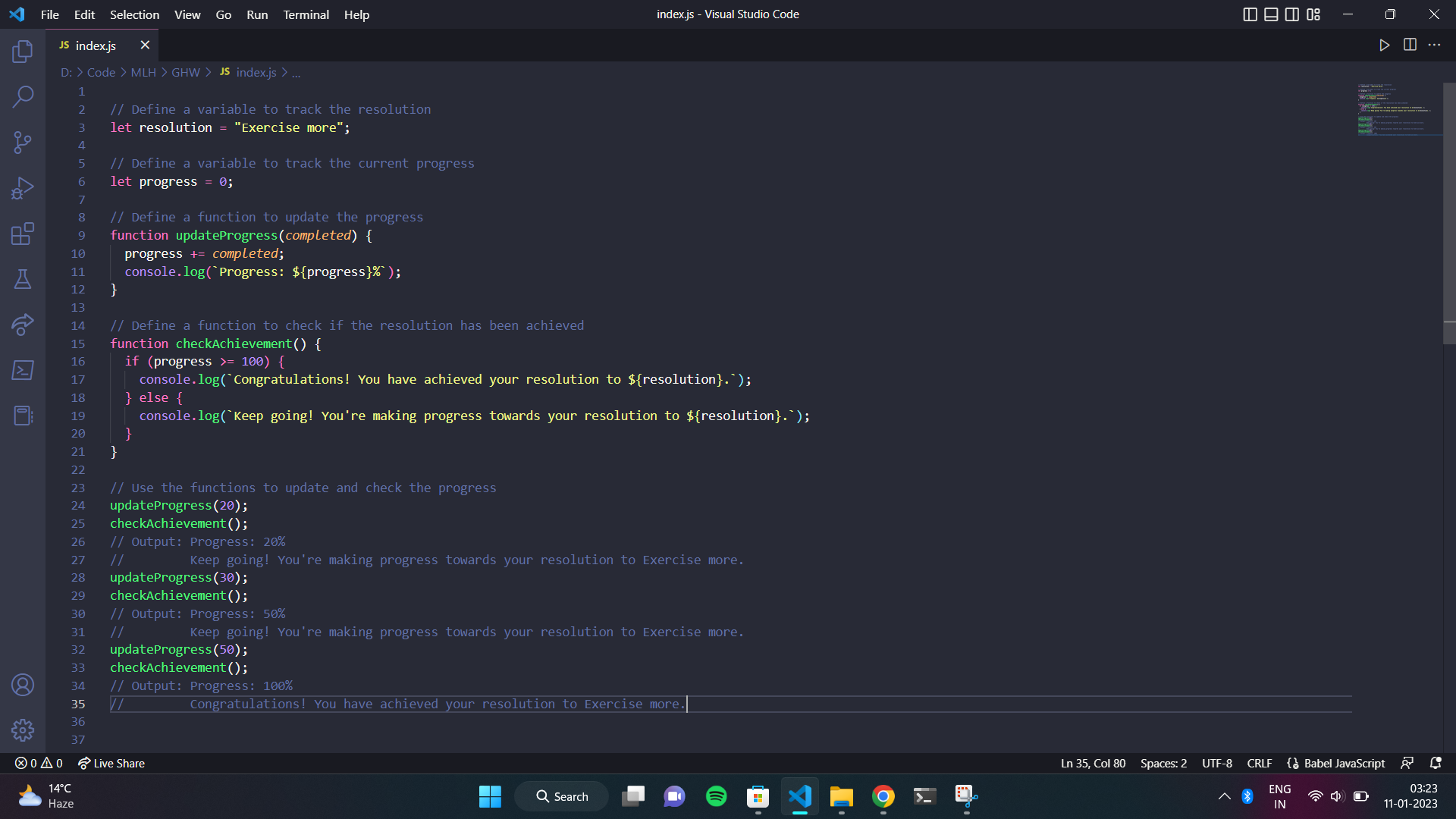Open the Extensions view
This screenshot has width=1456, height=819.
pyautogui.click(x=23, y=234)
